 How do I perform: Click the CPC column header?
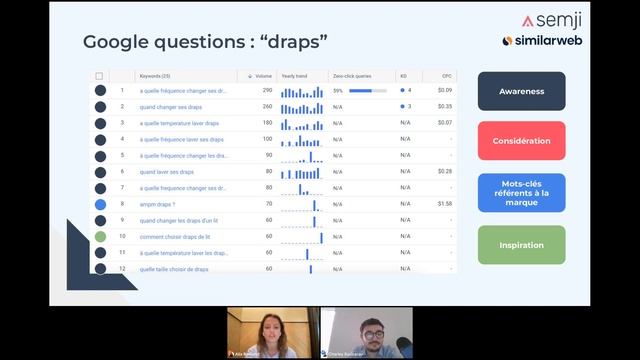(447, 76)
